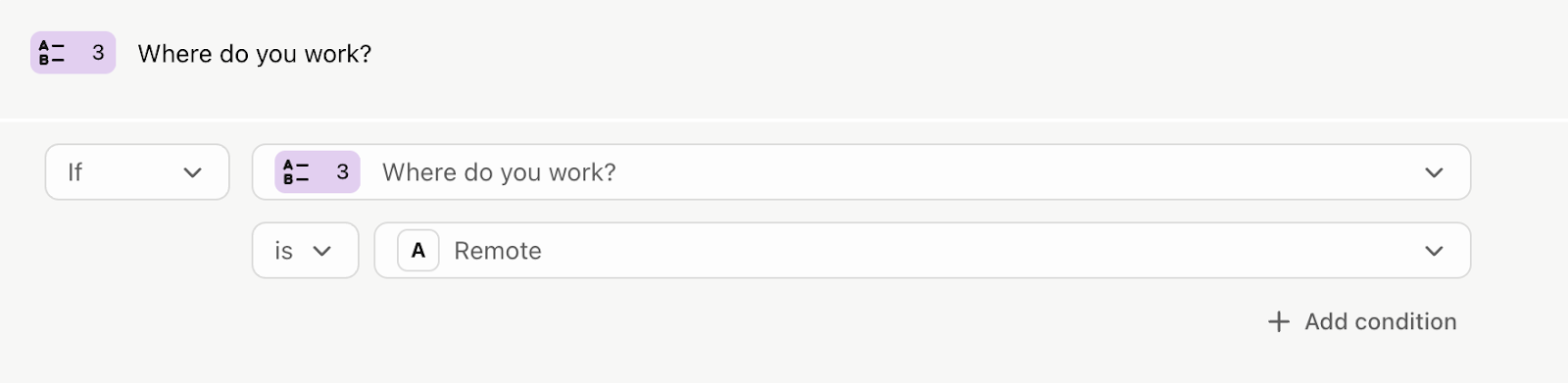This screenshot has width=1568, height=383.
Task: Click the purple multiple-choice icon inside question selector
Action: click(296, 172)
